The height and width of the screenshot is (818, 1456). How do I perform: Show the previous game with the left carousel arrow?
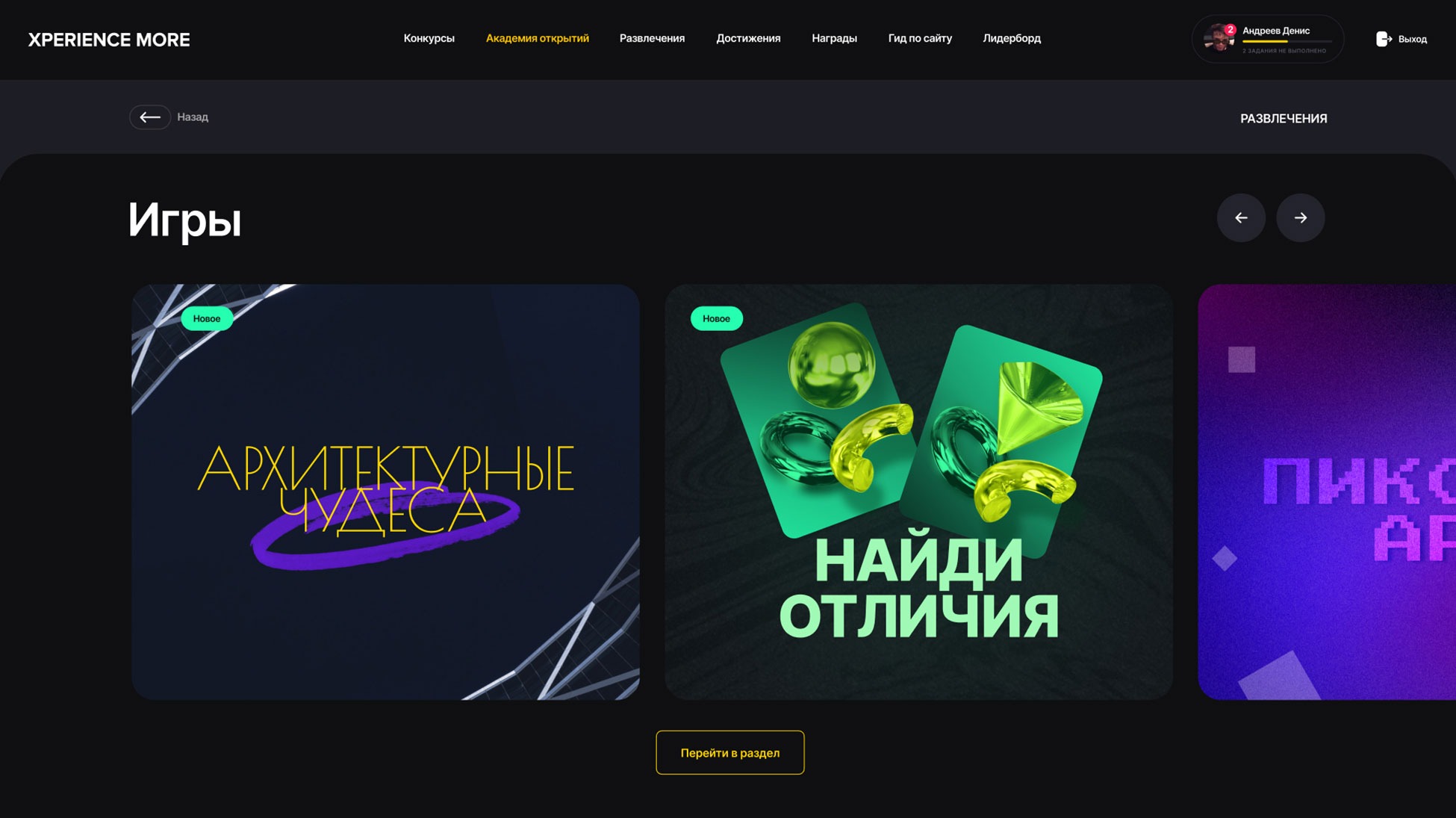(x=1241, y=218)
